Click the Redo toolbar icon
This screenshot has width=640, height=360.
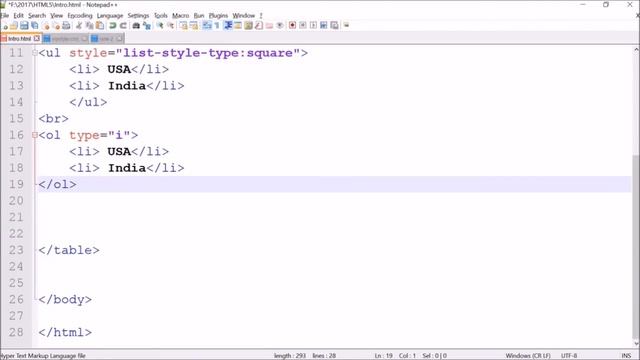pyautogui.click(x=123, y=26)
